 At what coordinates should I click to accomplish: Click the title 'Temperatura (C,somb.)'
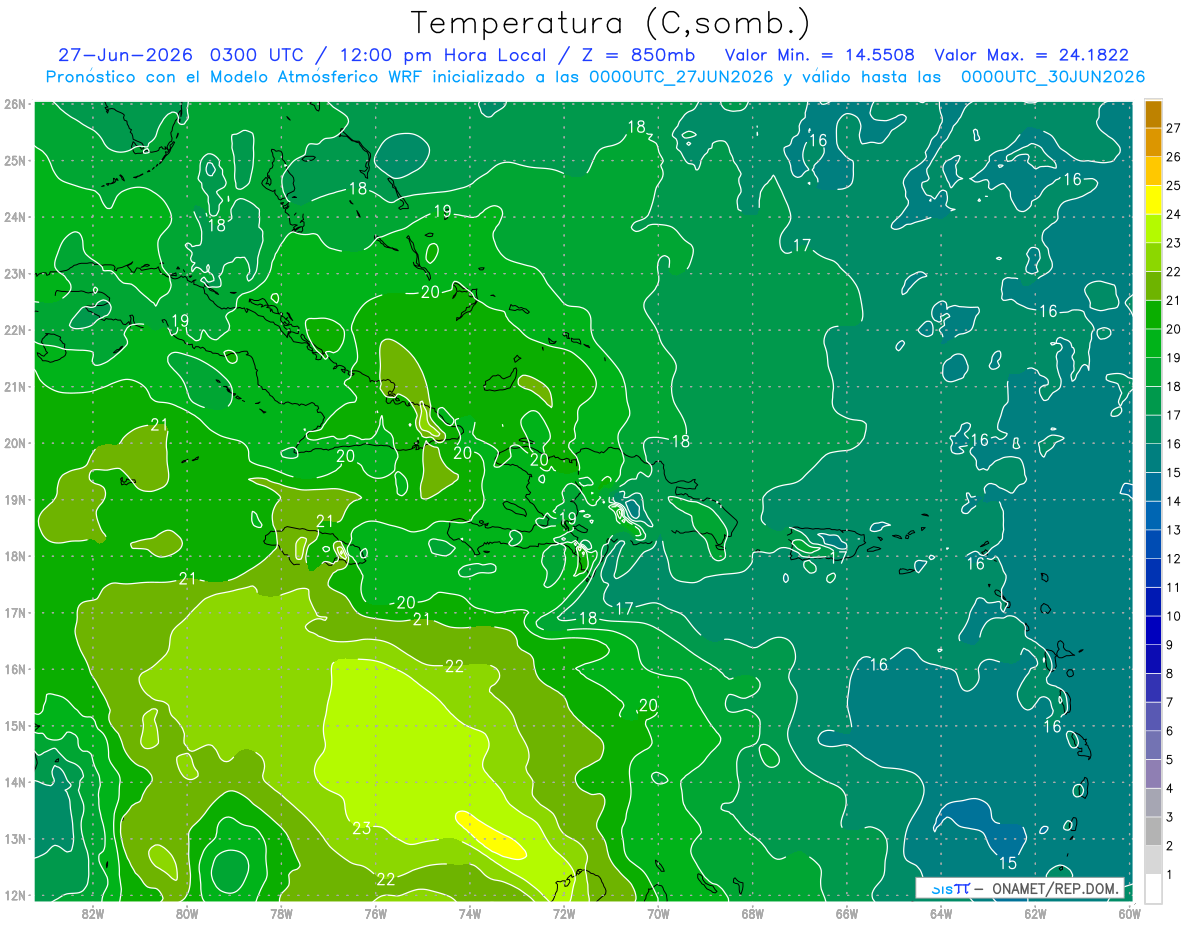pos(611,24)
